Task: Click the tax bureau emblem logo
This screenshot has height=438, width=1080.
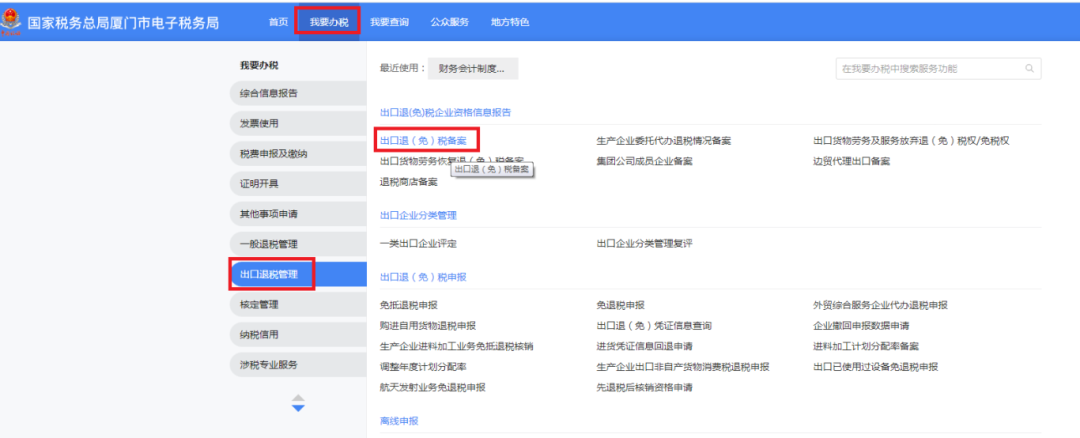Action: pyautogui.click(x=11, y=21)
